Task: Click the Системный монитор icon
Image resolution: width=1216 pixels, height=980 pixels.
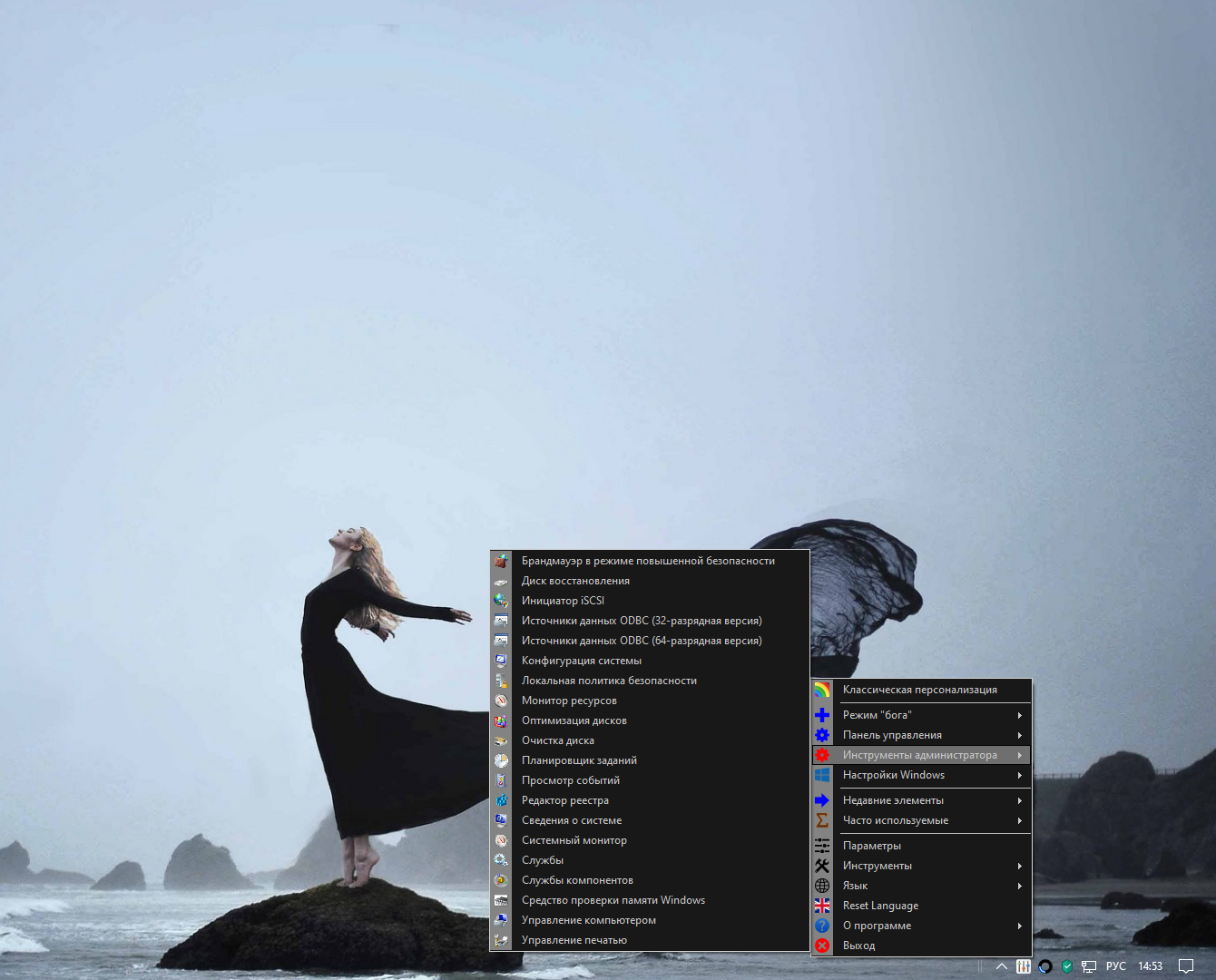Action: coord(501,840)
